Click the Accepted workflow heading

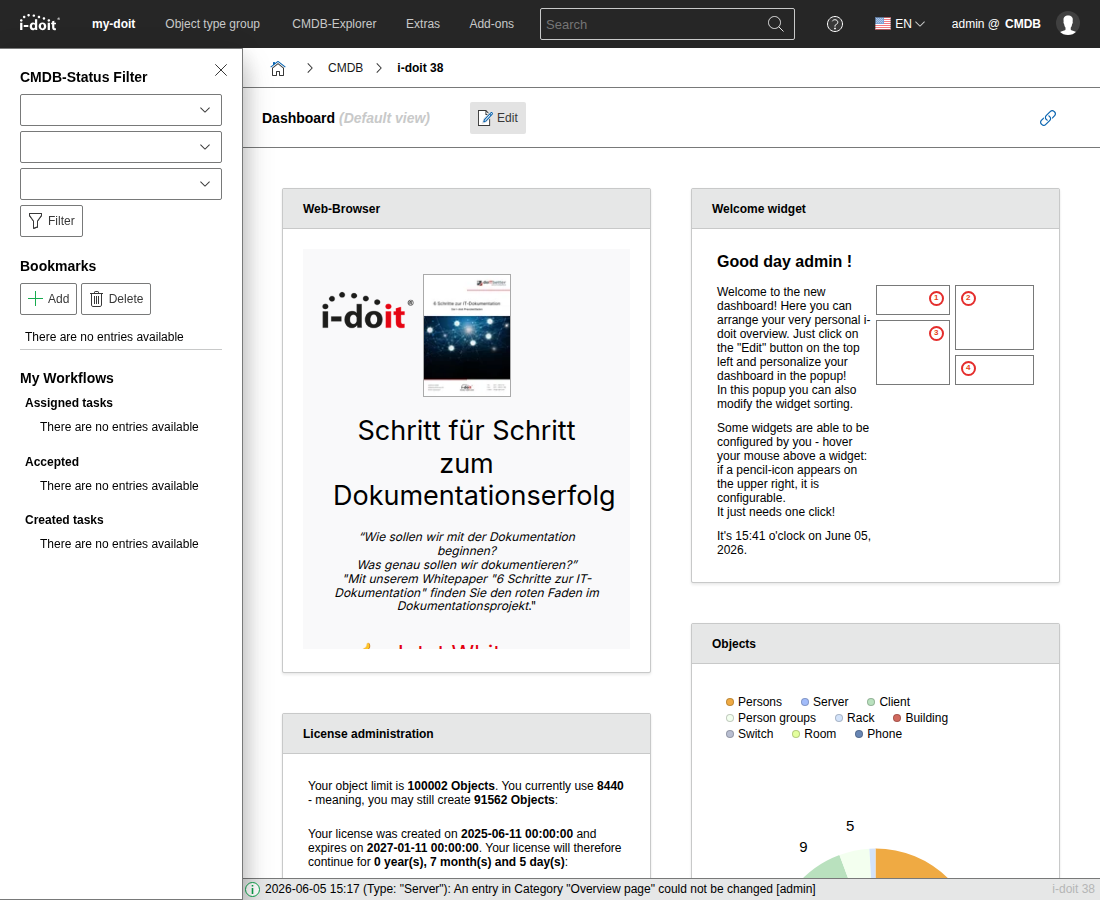click(x=52, y=462)
